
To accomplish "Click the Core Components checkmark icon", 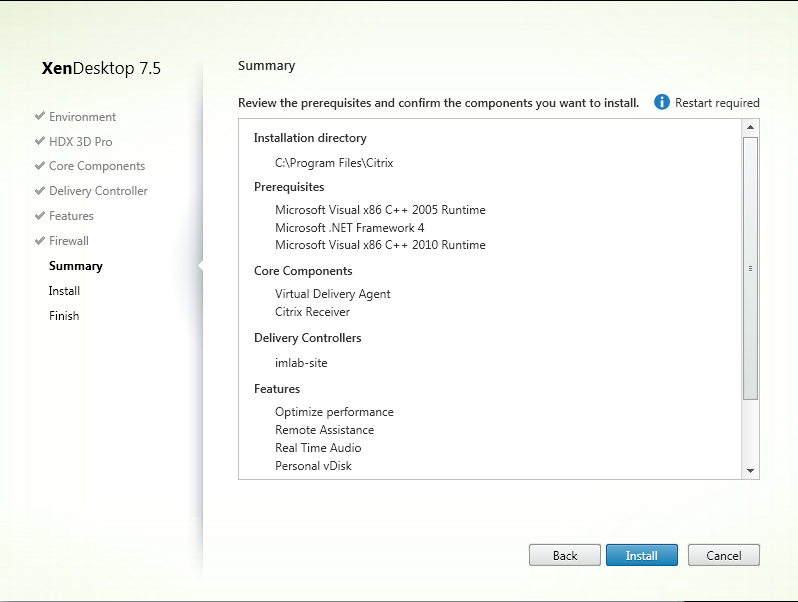I will 39,166.
